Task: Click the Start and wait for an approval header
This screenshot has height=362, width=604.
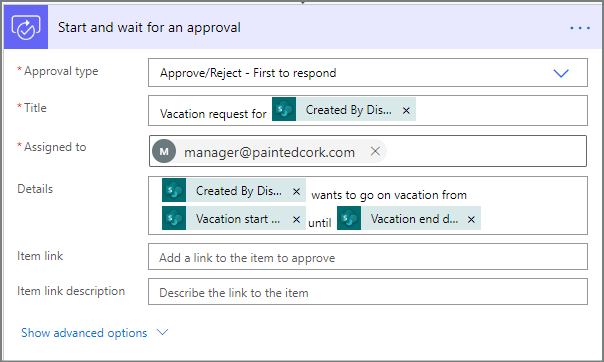Action: tap(149, 27)
